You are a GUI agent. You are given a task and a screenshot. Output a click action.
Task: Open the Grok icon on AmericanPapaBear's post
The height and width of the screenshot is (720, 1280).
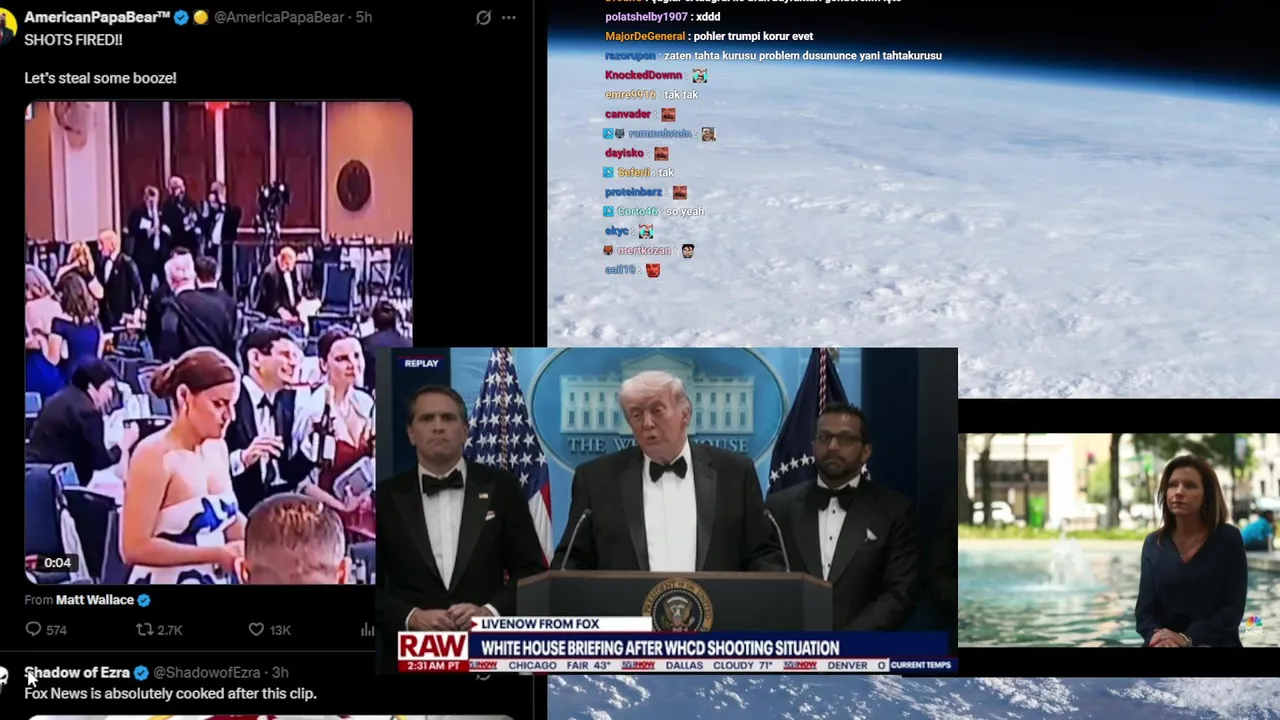[483, 17]
